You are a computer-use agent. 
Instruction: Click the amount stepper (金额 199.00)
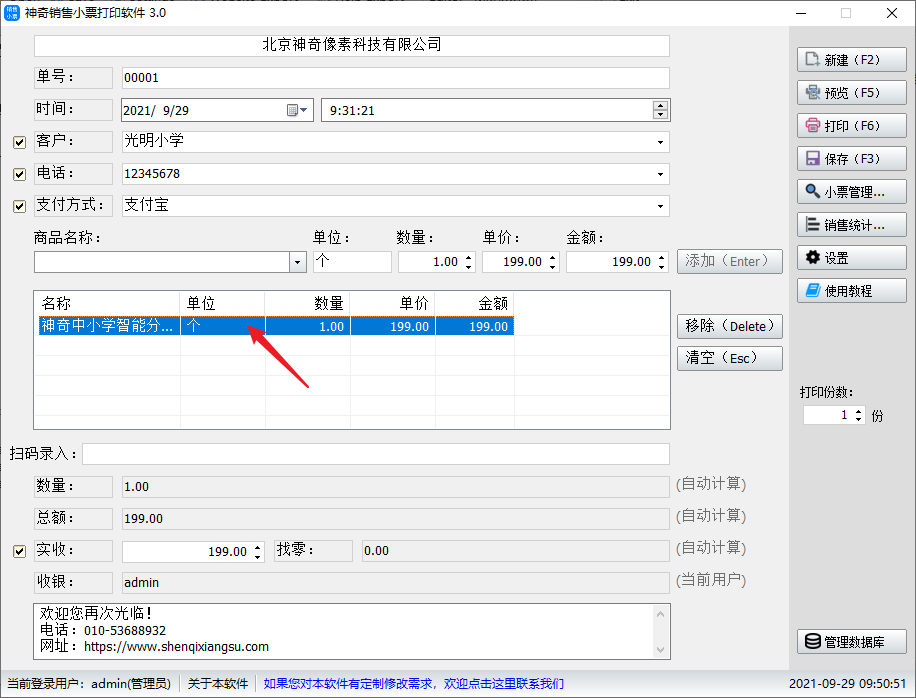pyautogui.click(x=661, y=262)
